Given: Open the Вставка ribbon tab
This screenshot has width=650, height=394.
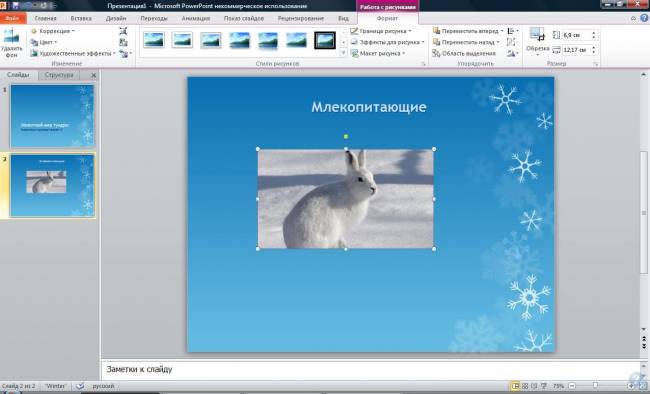Looking at the screenshot, I should pyautogui.click(x=81, y=18).
